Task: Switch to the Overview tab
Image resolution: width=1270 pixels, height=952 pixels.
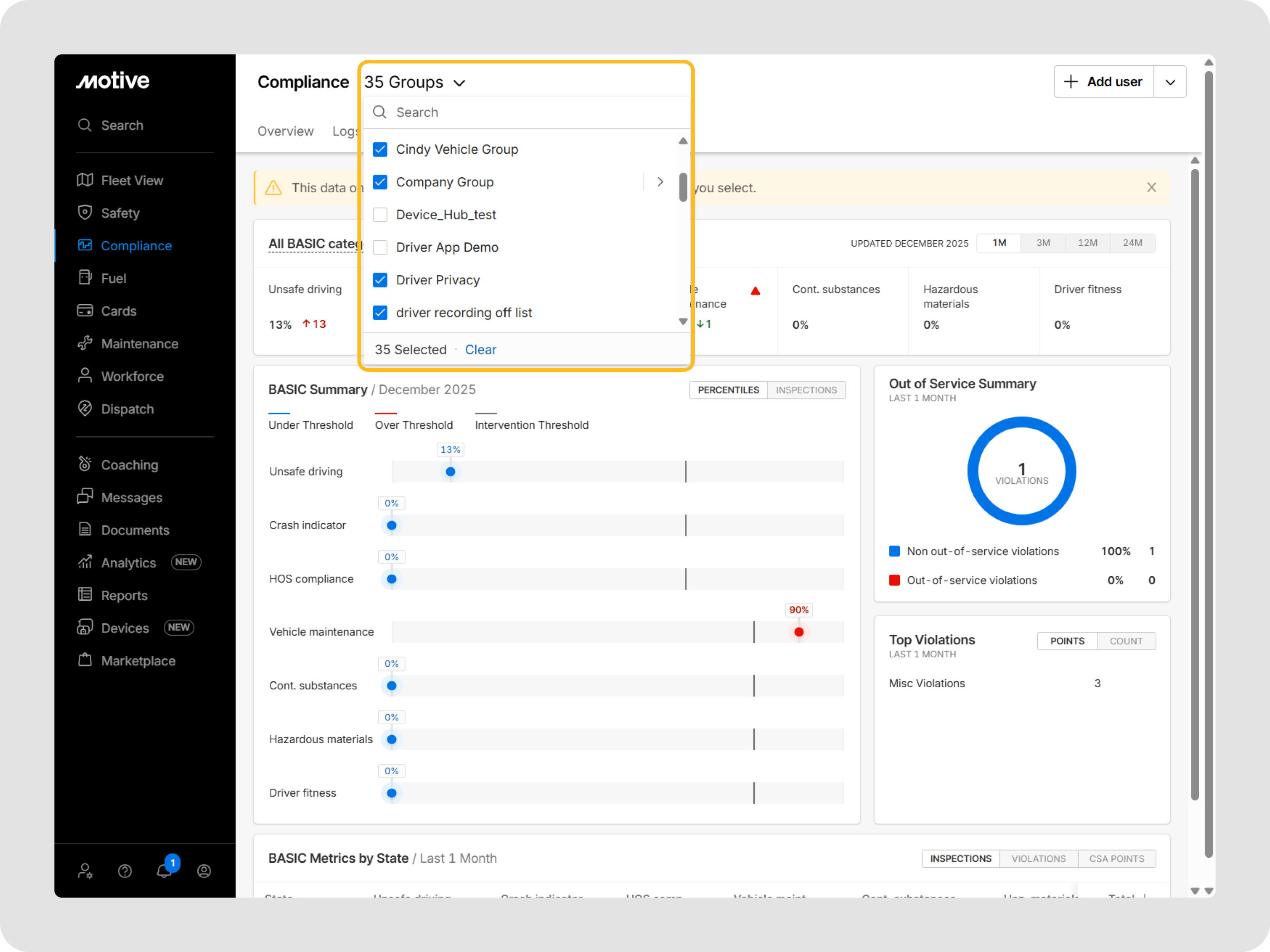Action: [285, 131]
